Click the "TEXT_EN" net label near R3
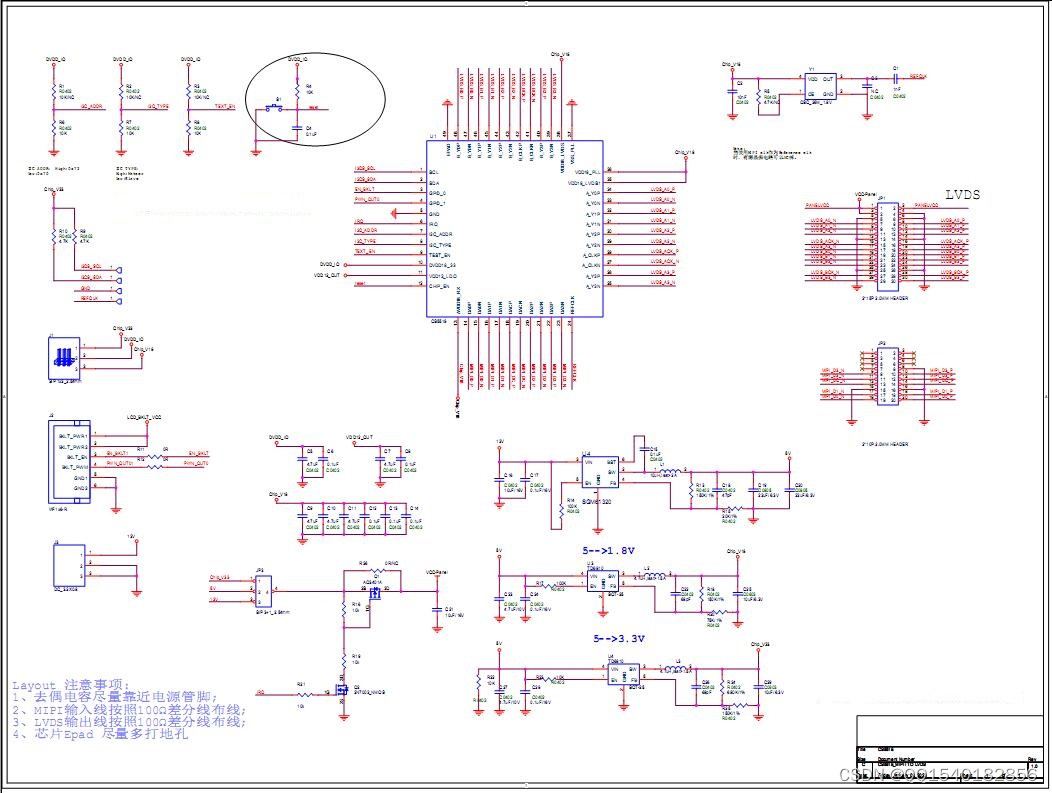 225,106
